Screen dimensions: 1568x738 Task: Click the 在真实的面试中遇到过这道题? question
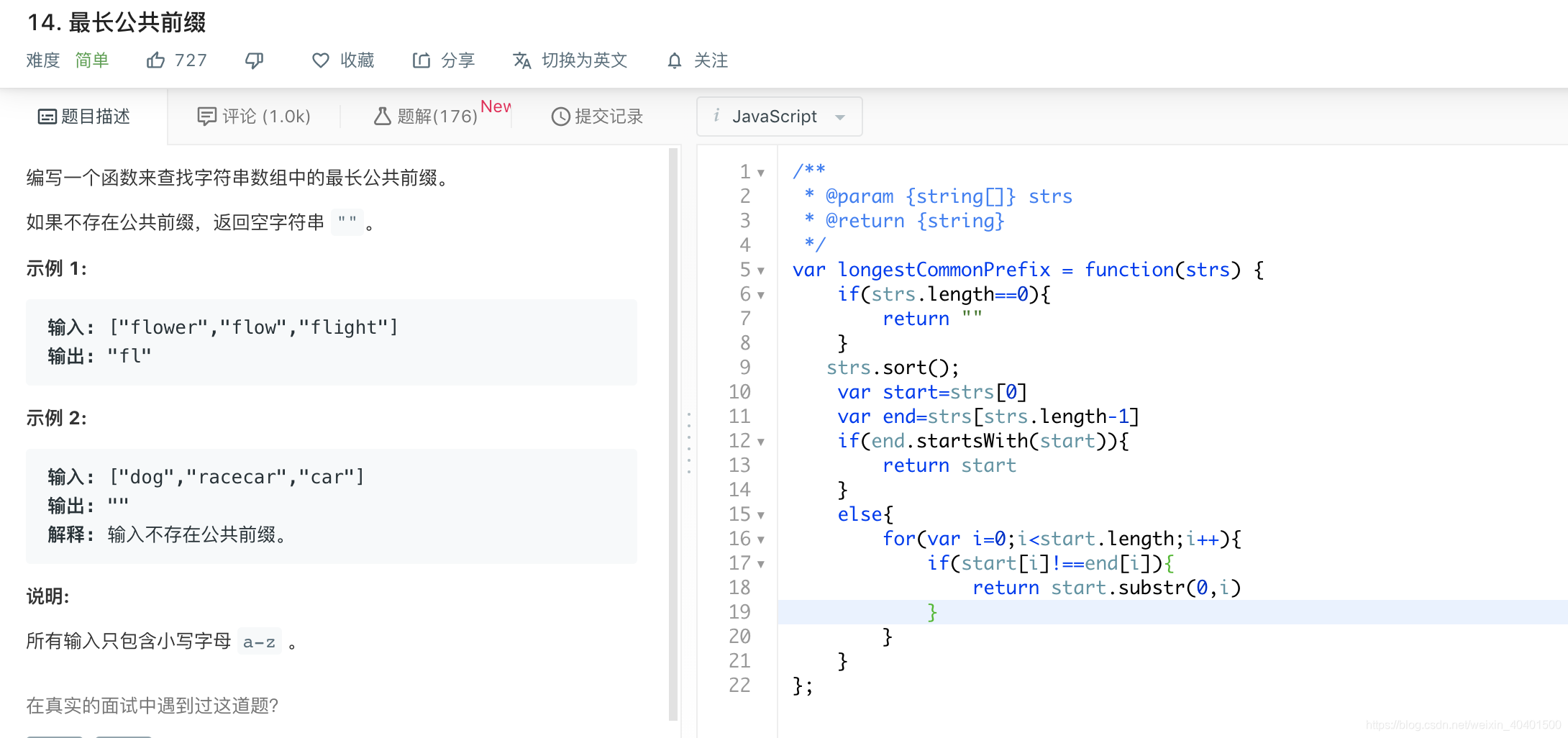coord(152,706)
